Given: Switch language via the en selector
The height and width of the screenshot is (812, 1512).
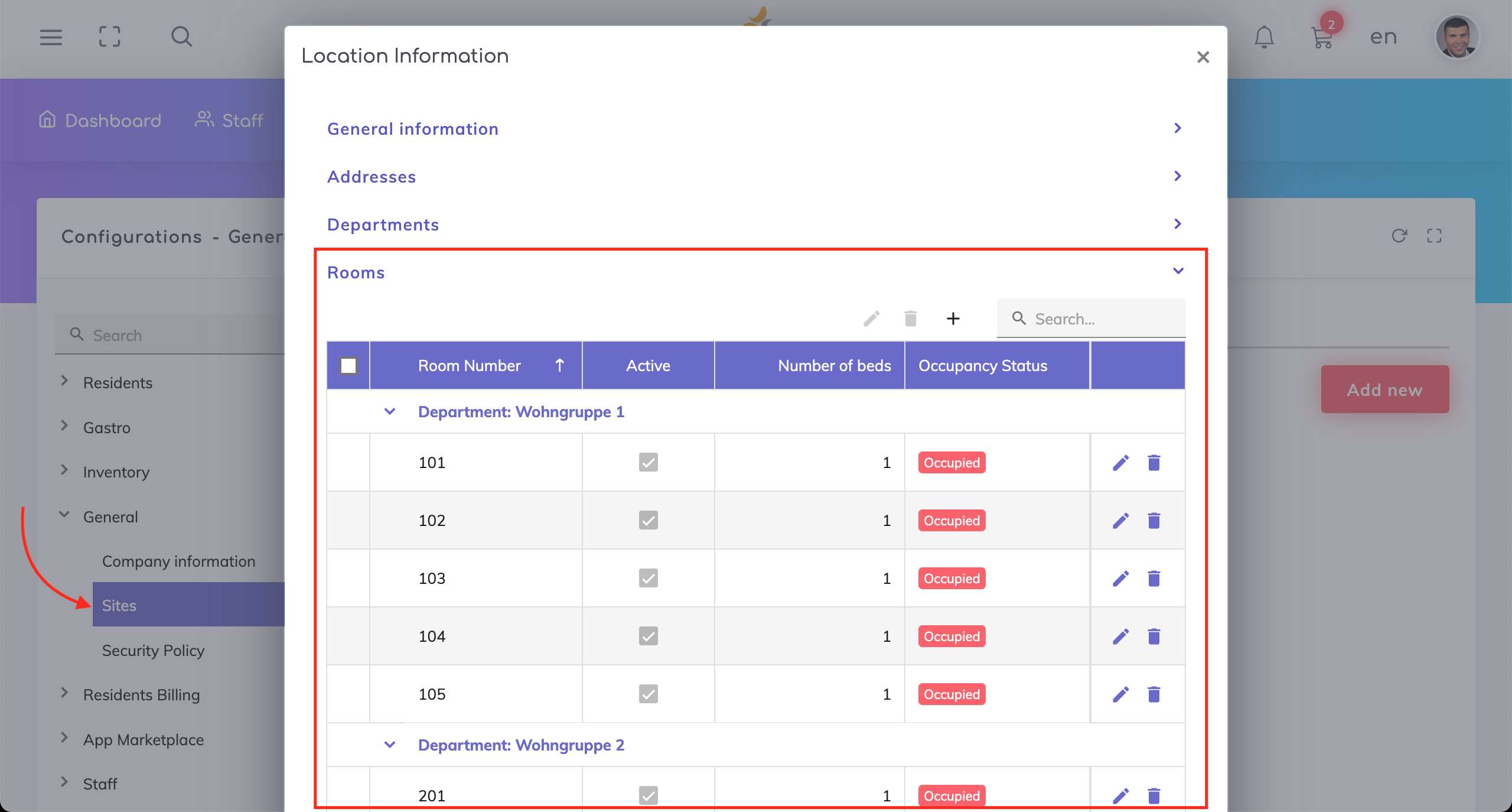Looking at the screenshot, I should tap(1383, 37).
